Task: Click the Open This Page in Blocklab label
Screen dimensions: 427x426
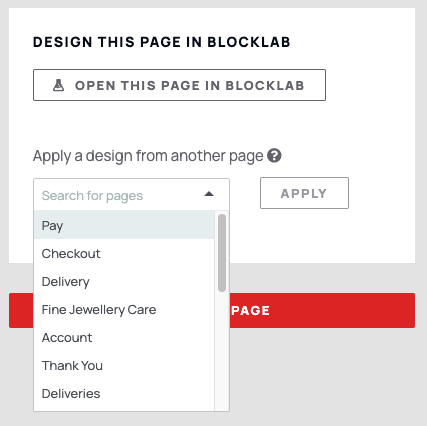Action: click(189, 85)
